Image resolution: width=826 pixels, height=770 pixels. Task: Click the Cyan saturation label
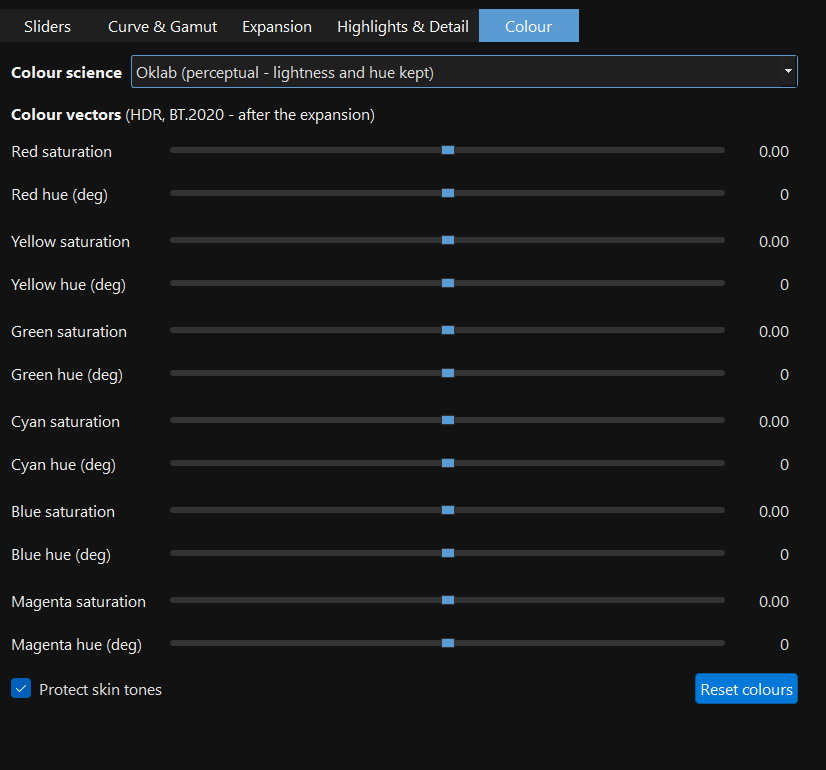65,422
